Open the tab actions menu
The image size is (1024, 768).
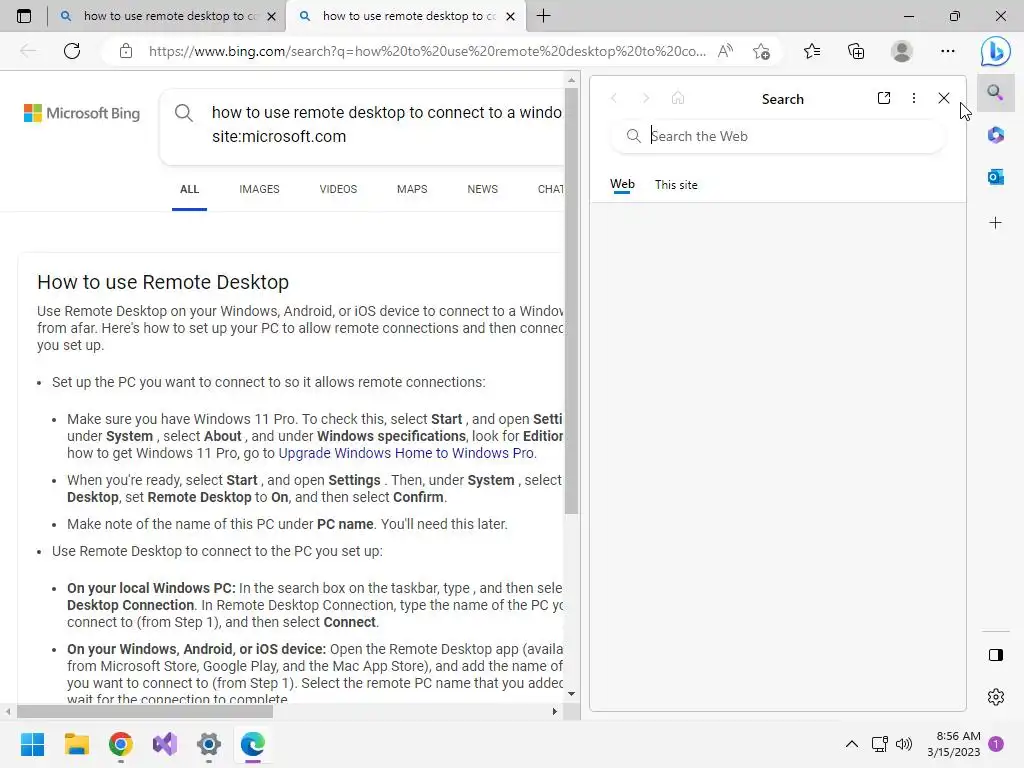pyautogui.click(x=24, y=16)
